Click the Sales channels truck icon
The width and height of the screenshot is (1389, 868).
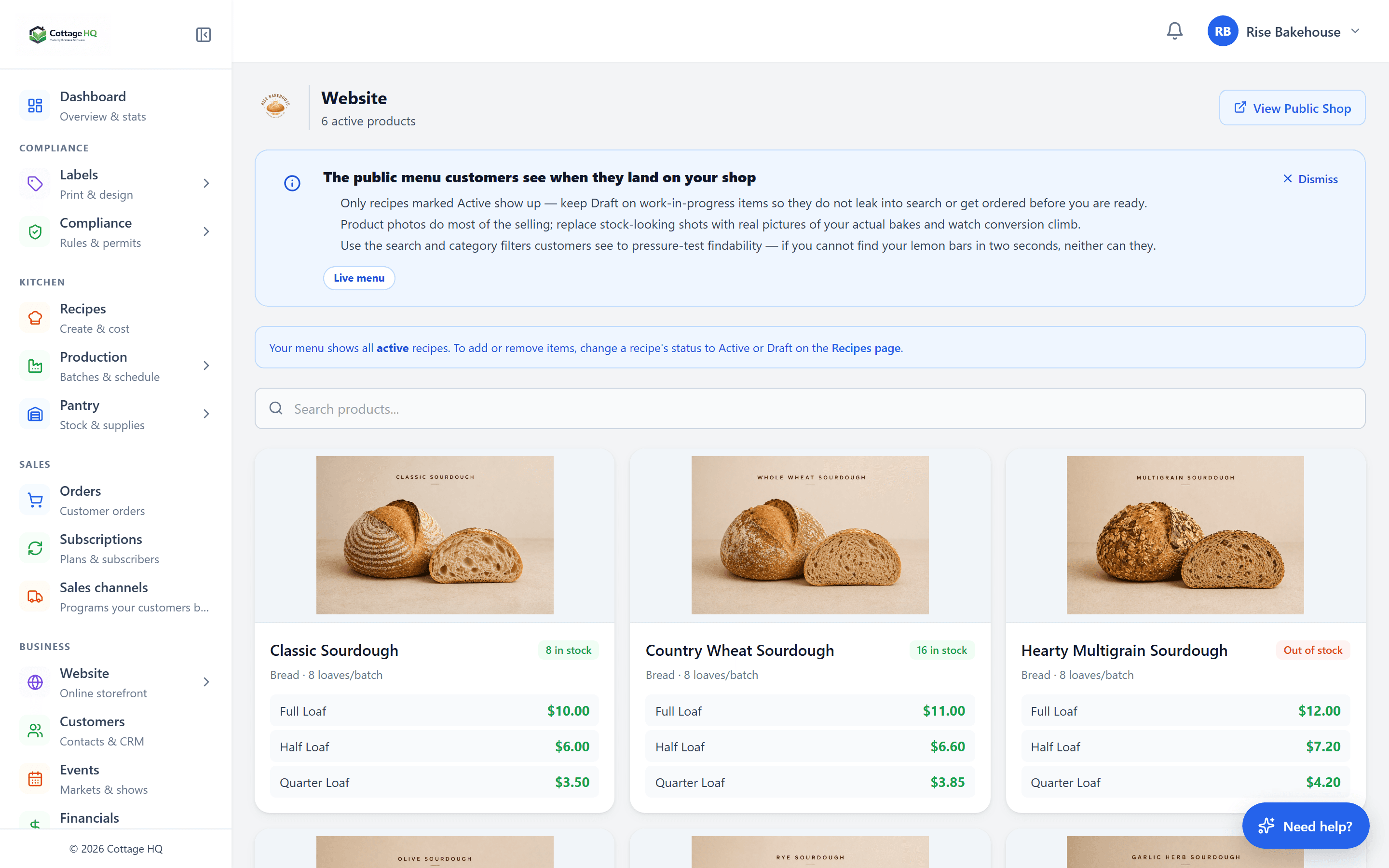35,597
